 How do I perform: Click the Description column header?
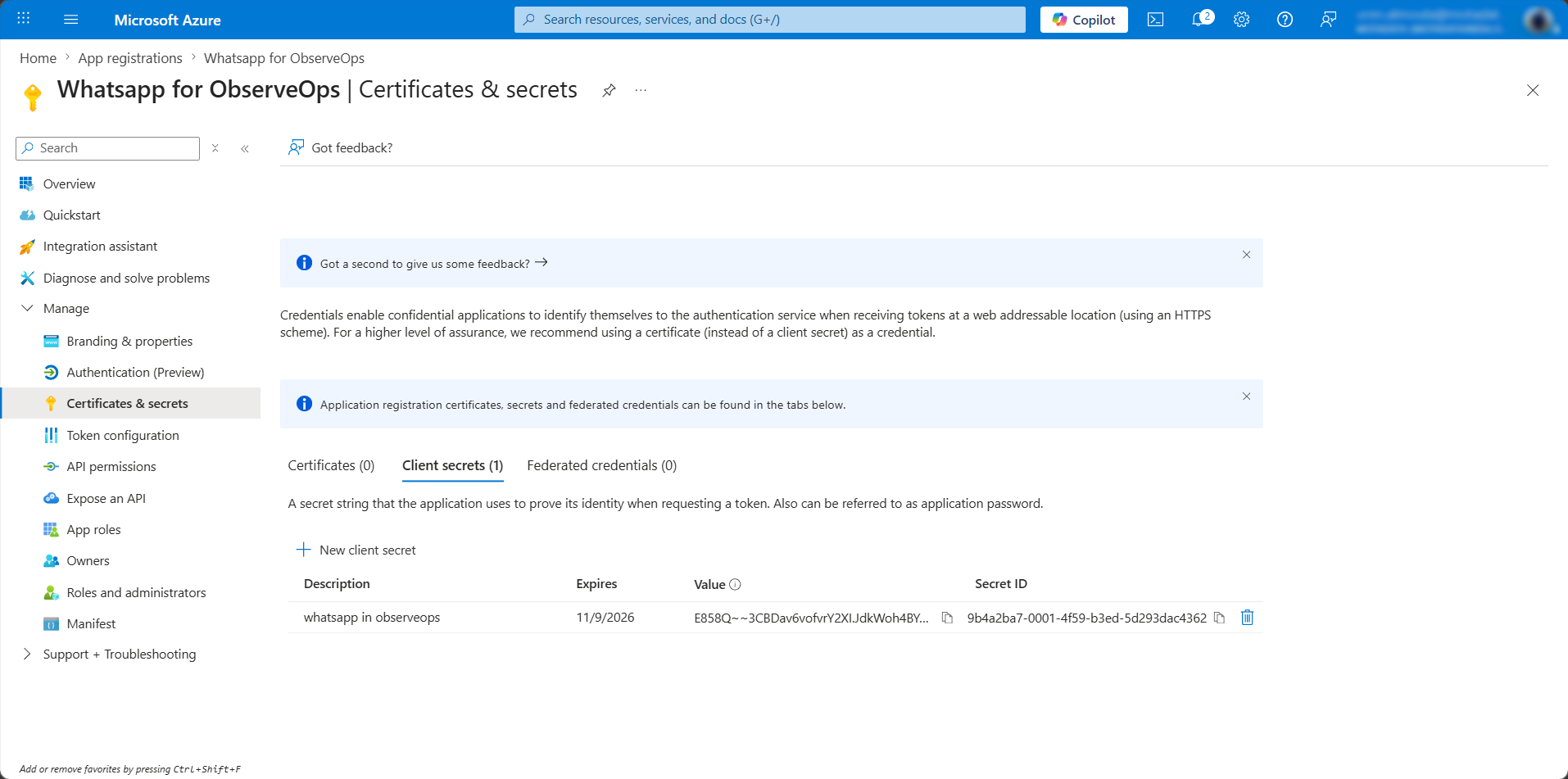click(337, 583)
